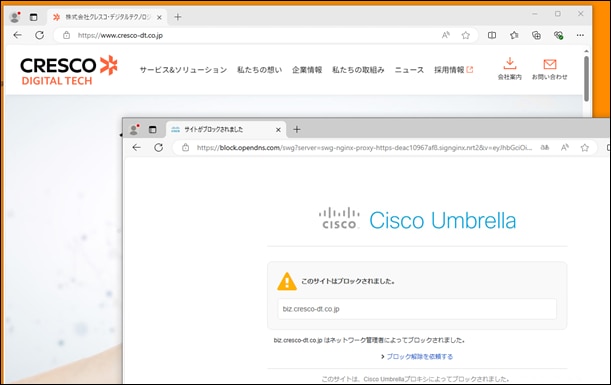This screenshot has height=385, width=611.
Task: Open new tab in blocked-site window
Action: [297, 129]
